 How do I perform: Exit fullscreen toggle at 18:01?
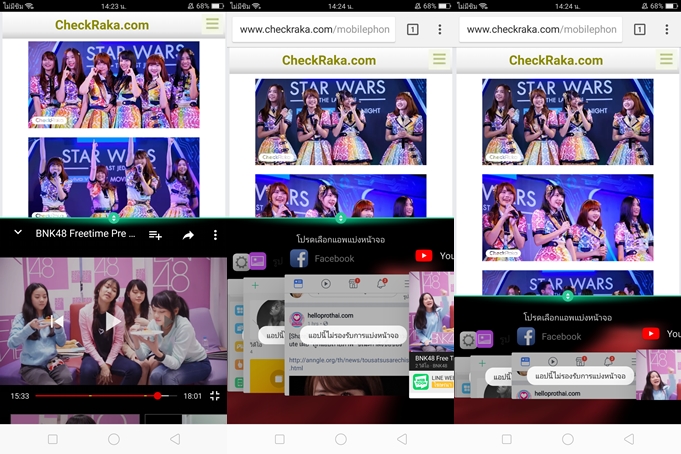coord(214,396)
